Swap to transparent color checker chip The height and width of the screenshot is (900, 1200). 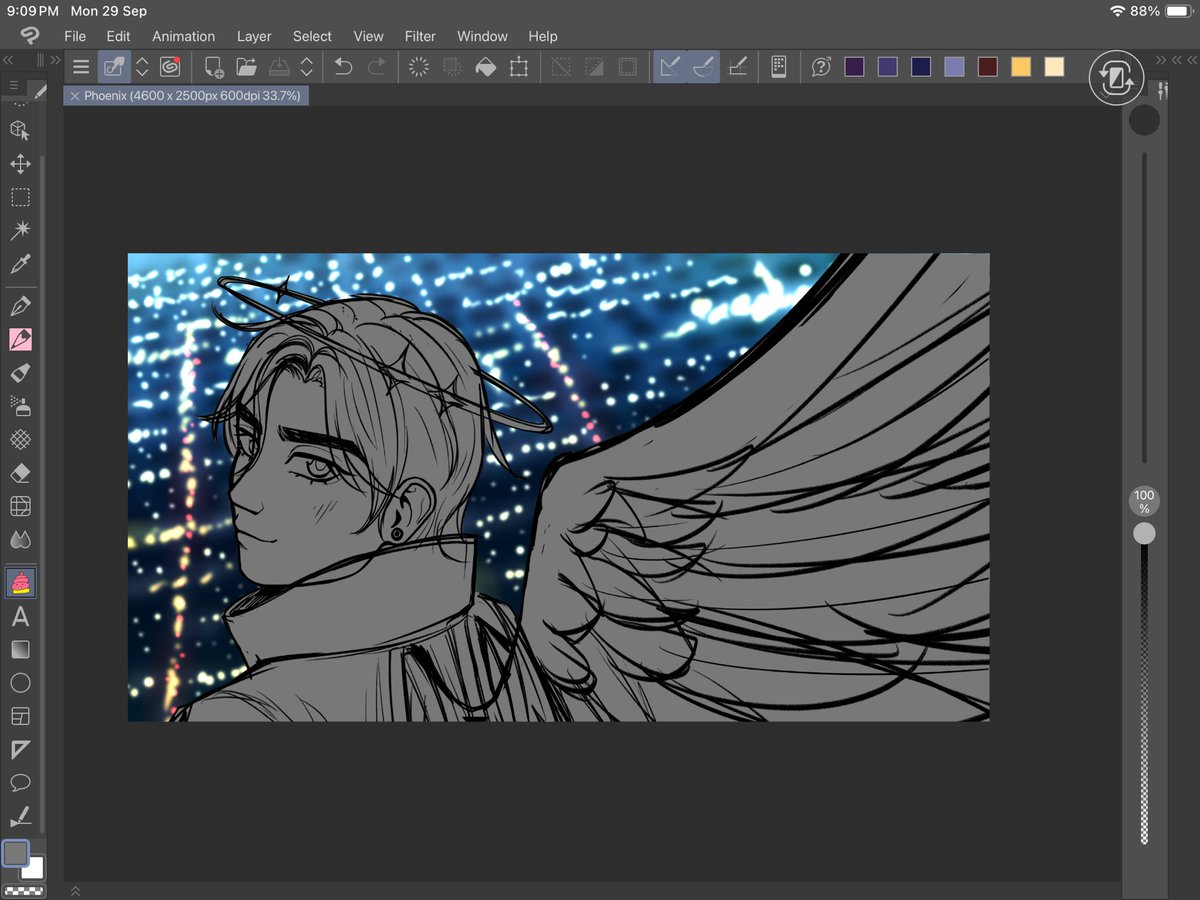[x=24, y=890]
